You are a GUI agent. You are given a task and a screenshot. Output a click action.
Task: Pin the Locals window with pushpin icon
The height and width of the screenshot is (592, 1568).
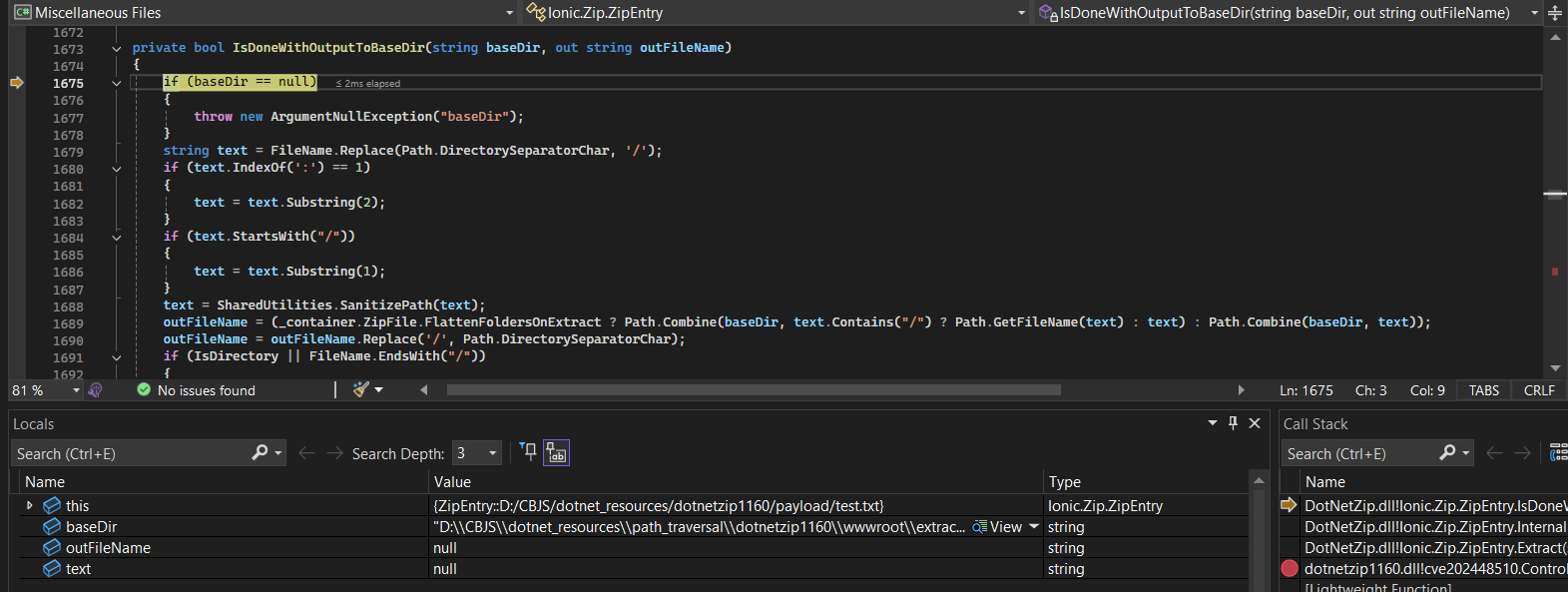click(1233, 423)
